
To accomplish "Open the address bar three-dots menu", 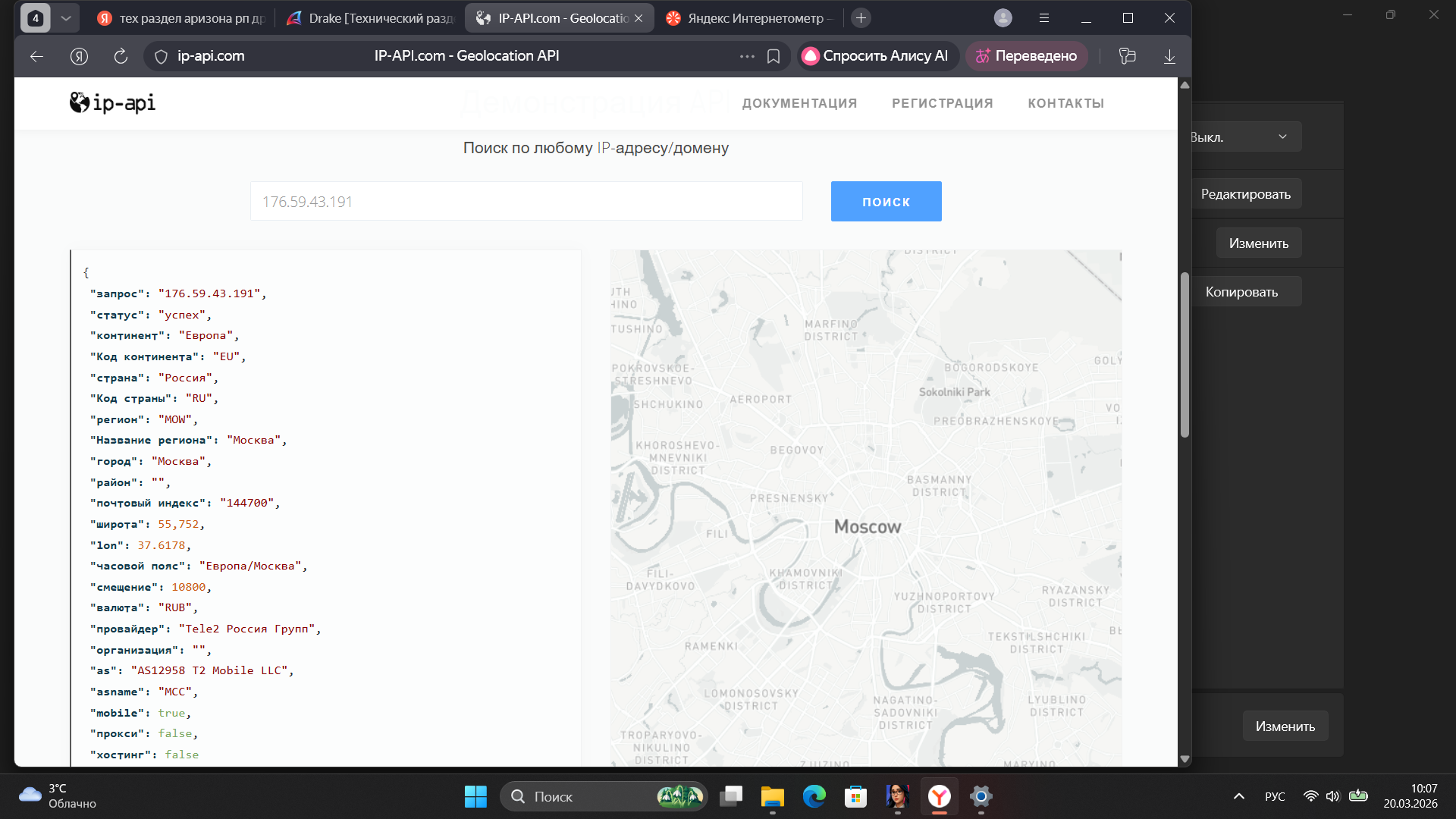I will [747, 56].
